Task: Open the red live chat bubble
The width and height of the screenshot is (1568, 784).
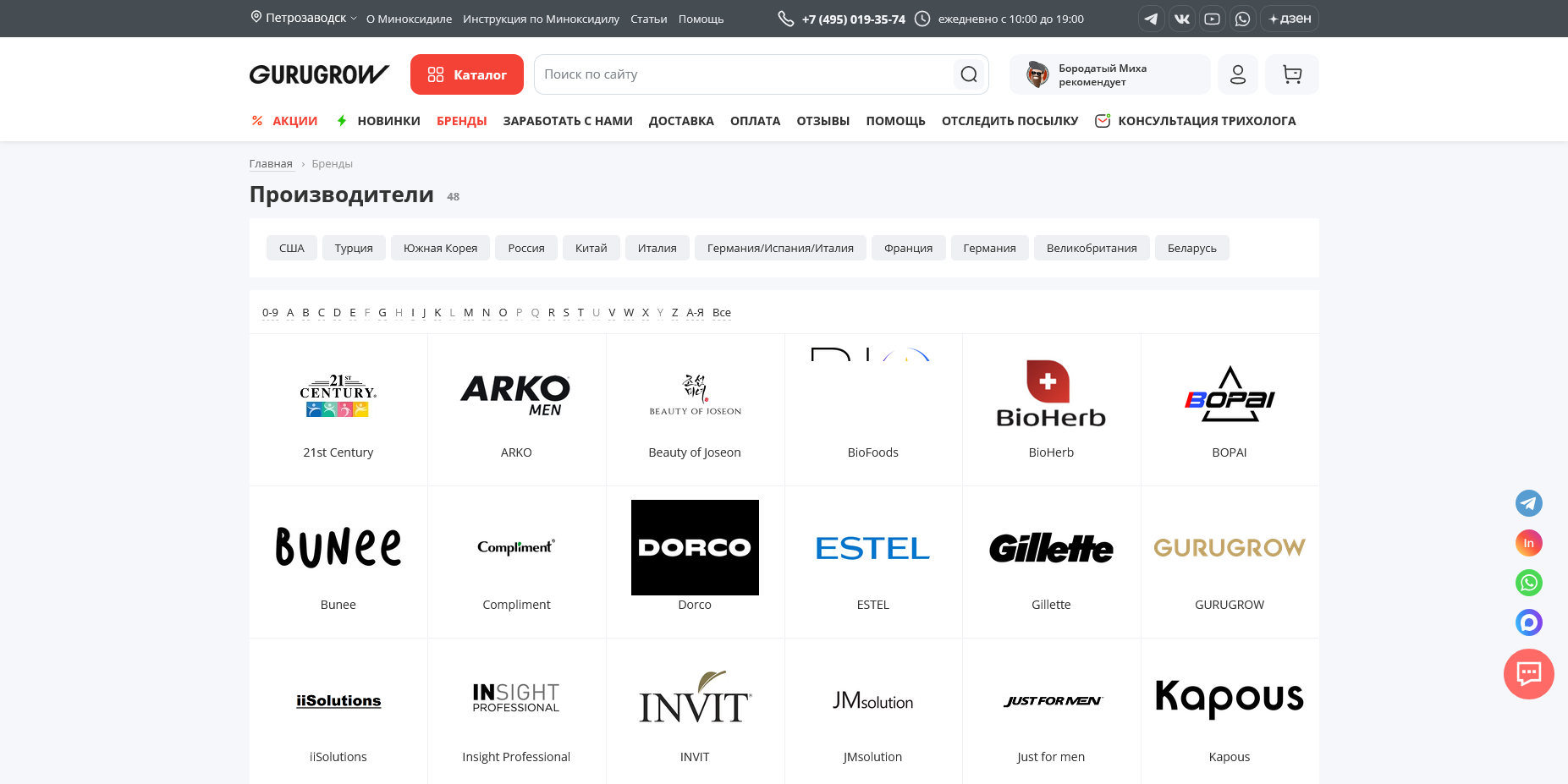Action: coord(1528,674)
